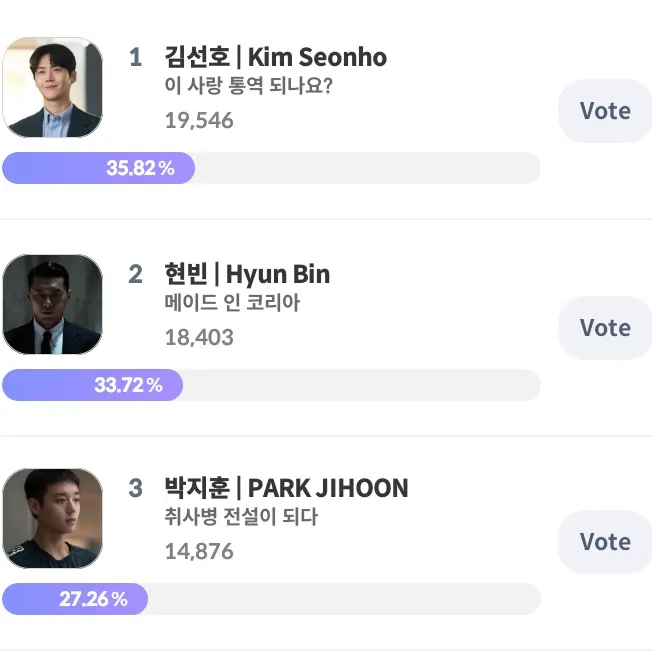Viewport: 652px width, 652px height.
Task: Click the 19,546 vote count
Action: [x=199, y=121]
